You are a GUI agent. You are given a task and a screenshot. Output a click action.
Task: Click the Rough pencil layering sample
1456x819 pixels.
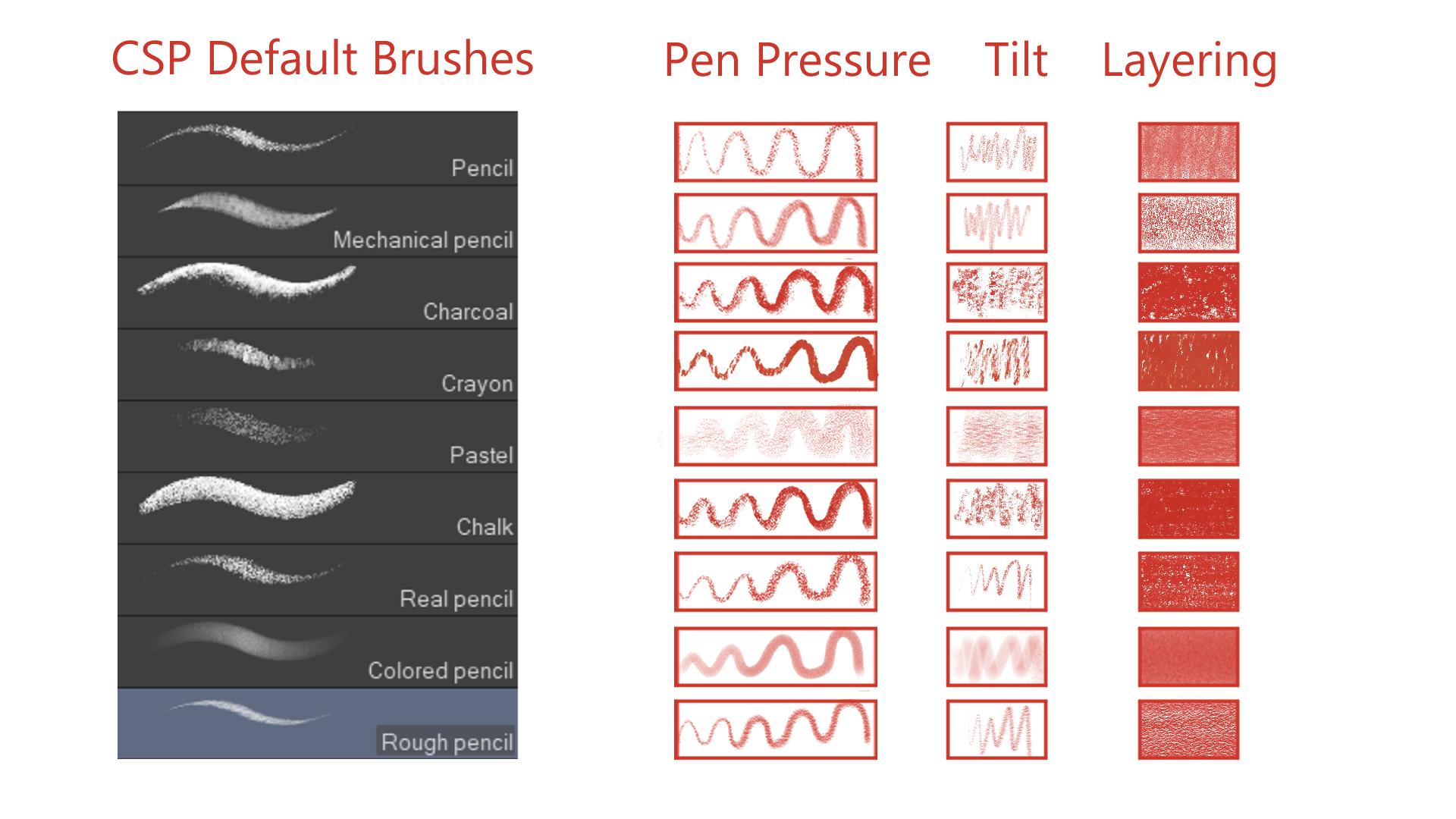click(x=1188, y=730)
